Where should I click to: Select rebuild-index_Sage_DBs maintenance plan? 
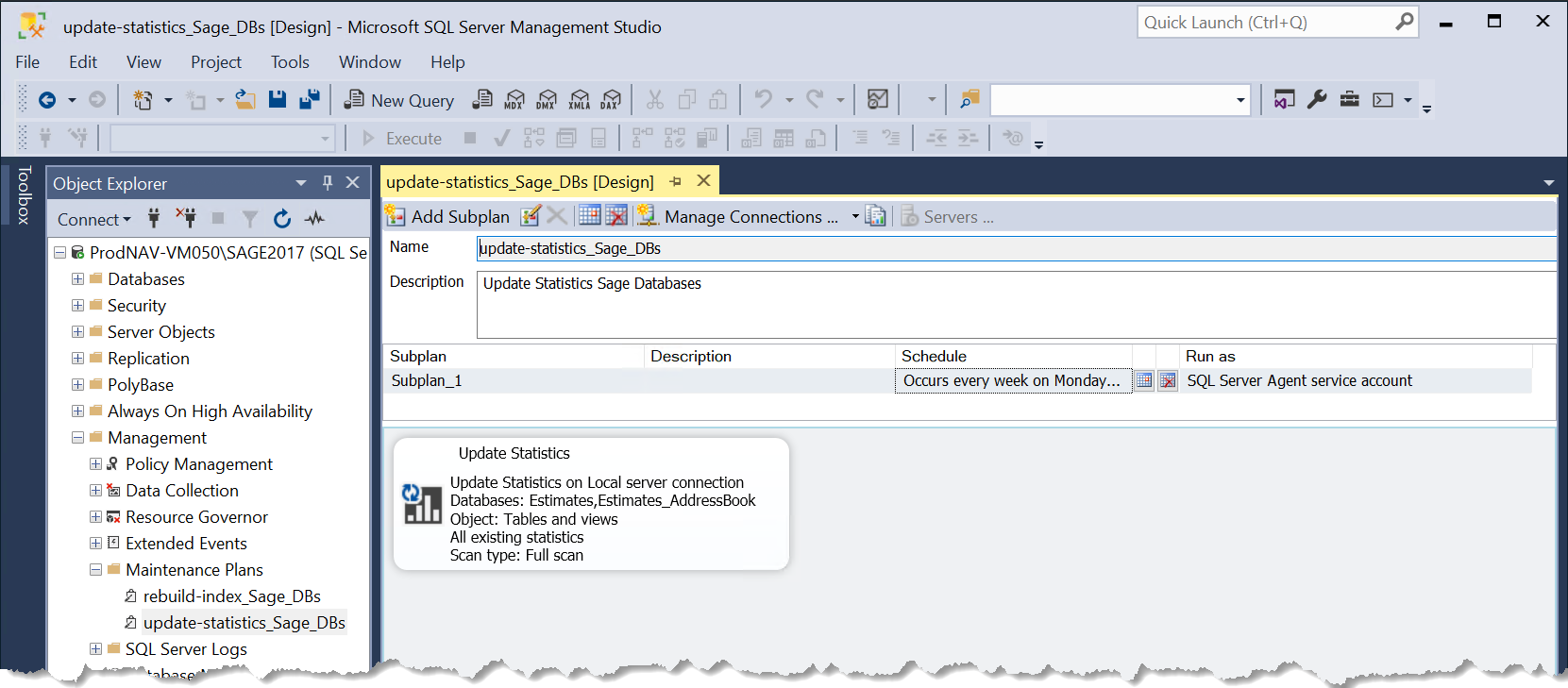(231, 596)
